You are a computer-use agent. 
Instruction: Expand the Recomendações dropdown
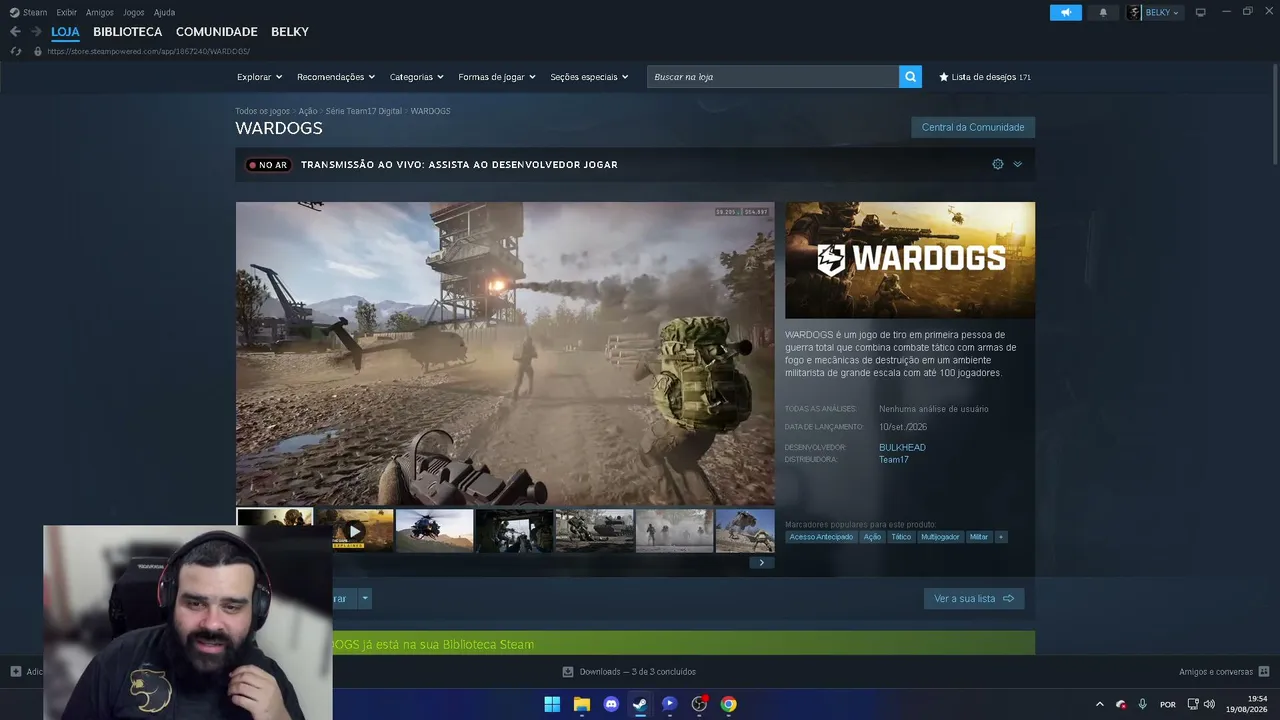coord(335,77)
